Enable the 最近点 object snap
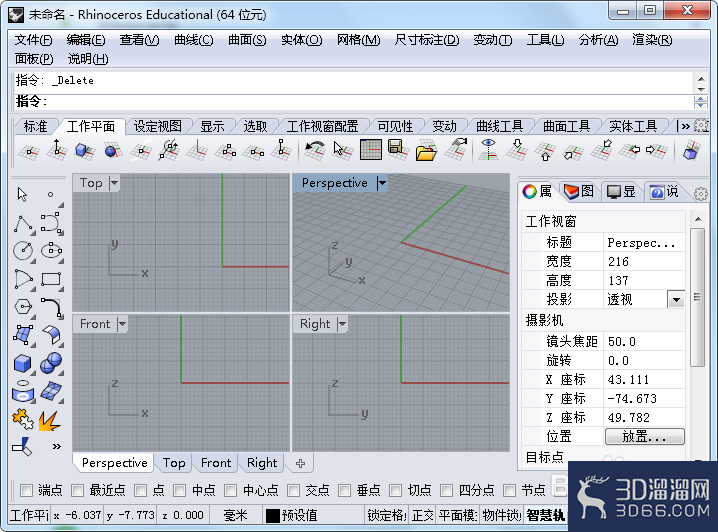Screen dimensions: 718x532 click(77, 490)
